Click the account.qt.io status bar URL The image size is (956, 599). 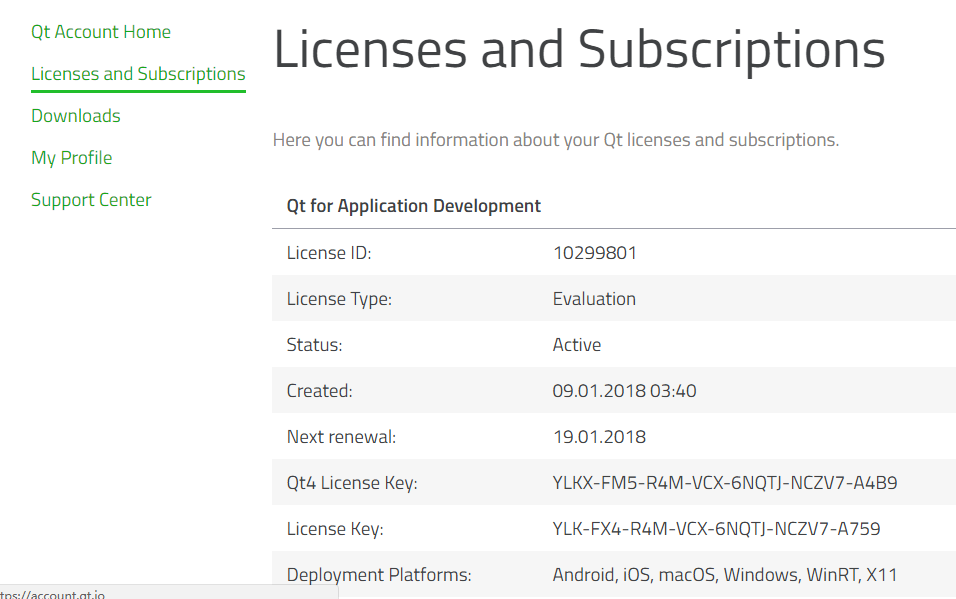coord(52,594)
